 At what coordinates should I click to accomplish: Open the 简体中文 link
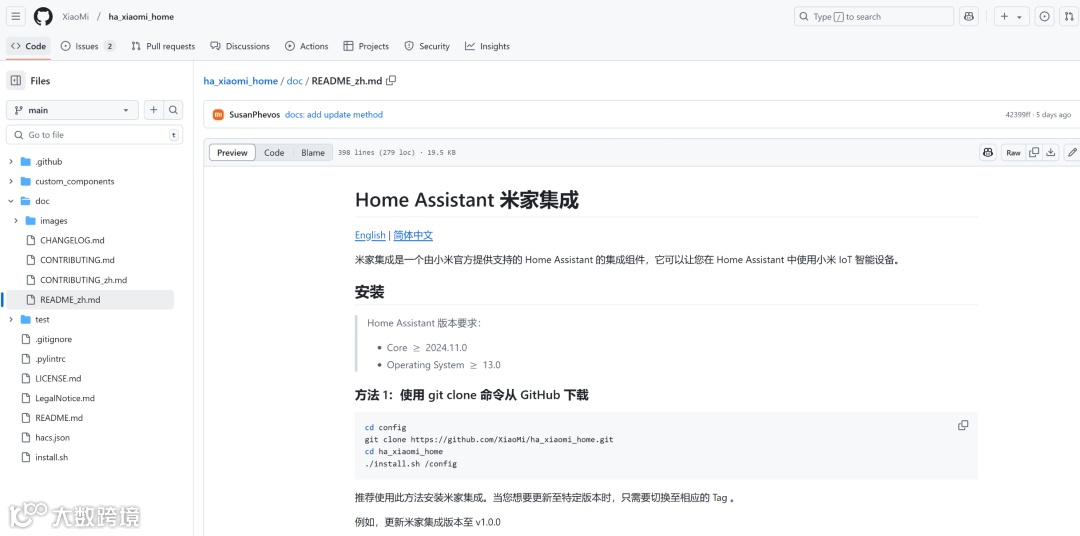(x=413, y=236)
